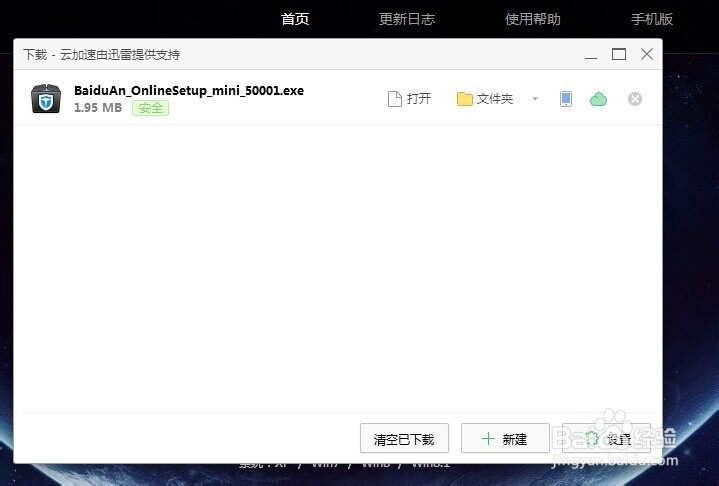Create a new download with 新建
Image resolution: width=719 pixels, height=486 pixels.
coord(505,438)
